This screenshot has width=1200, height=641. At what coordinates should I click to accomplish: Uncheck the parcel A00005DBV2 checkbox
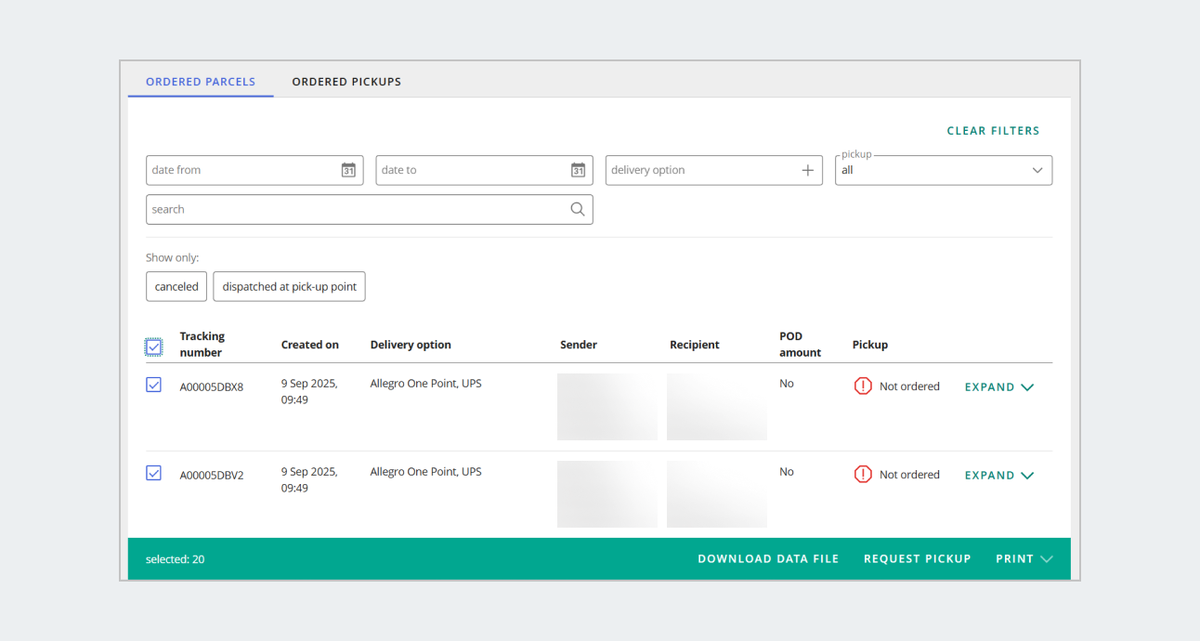click(153, 473)
